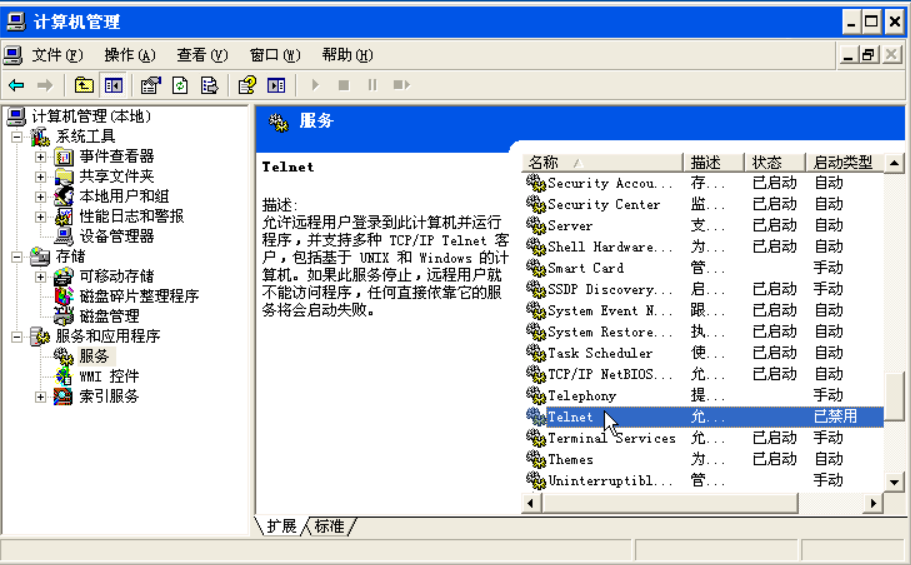Viewport: 911px width, 565px height.
Task: Open the 帮助(H) menu
Action: [347, 55]
